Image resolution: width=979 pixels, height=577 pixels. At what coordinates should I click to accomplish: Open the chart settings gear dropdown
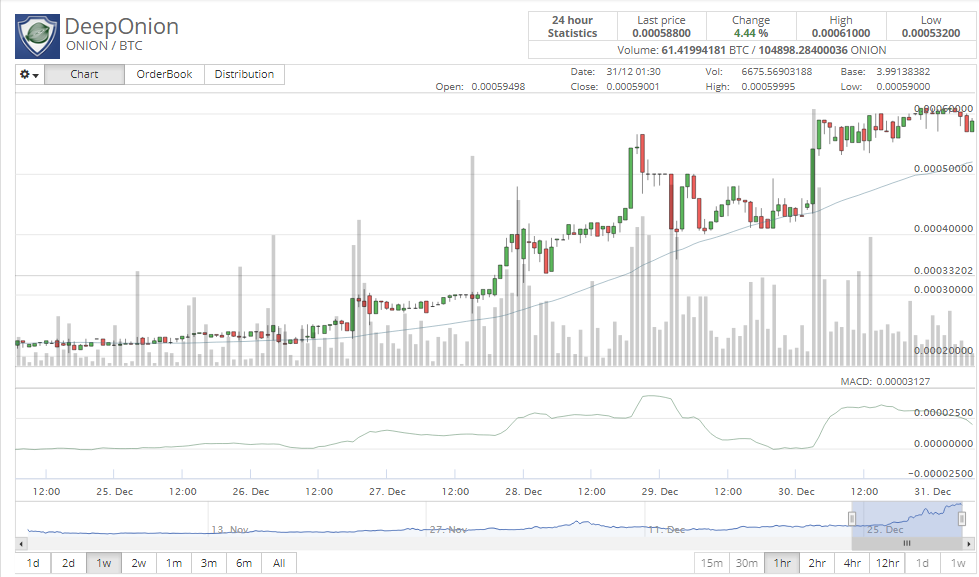coord(29,74)
